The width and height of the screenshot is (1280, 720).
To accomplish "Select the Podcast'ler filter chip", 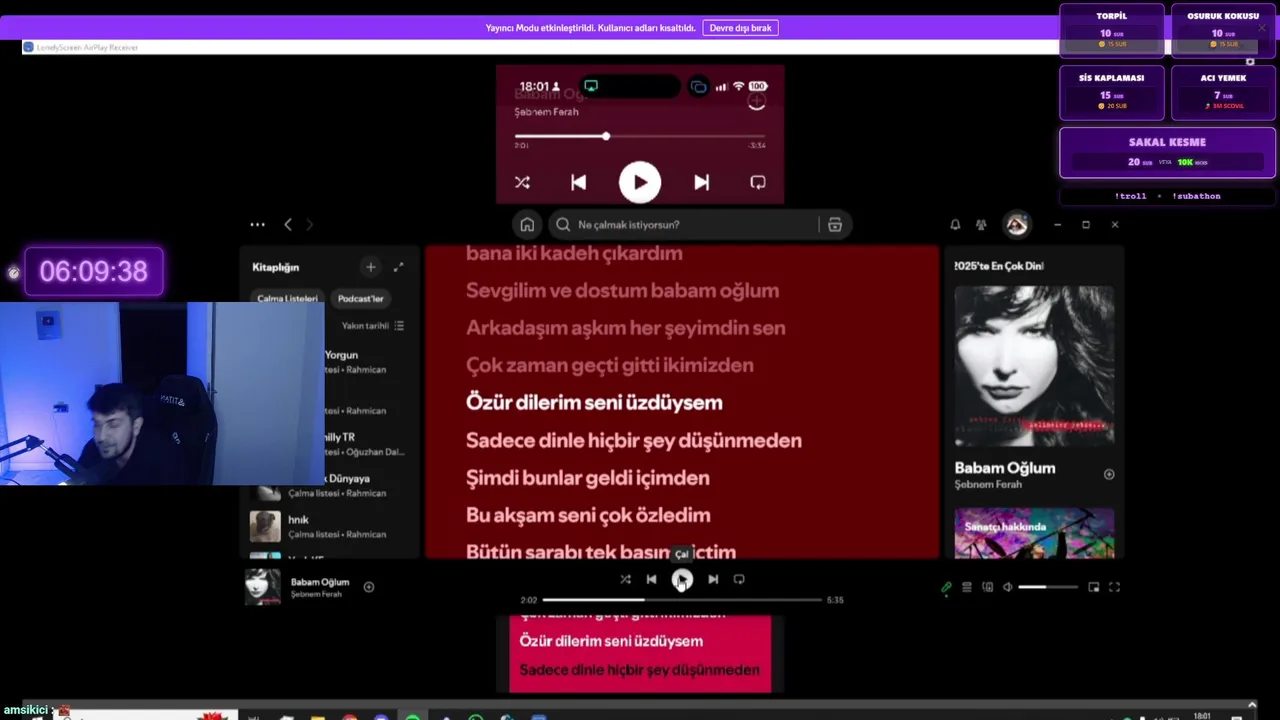I will pos(360,298).
